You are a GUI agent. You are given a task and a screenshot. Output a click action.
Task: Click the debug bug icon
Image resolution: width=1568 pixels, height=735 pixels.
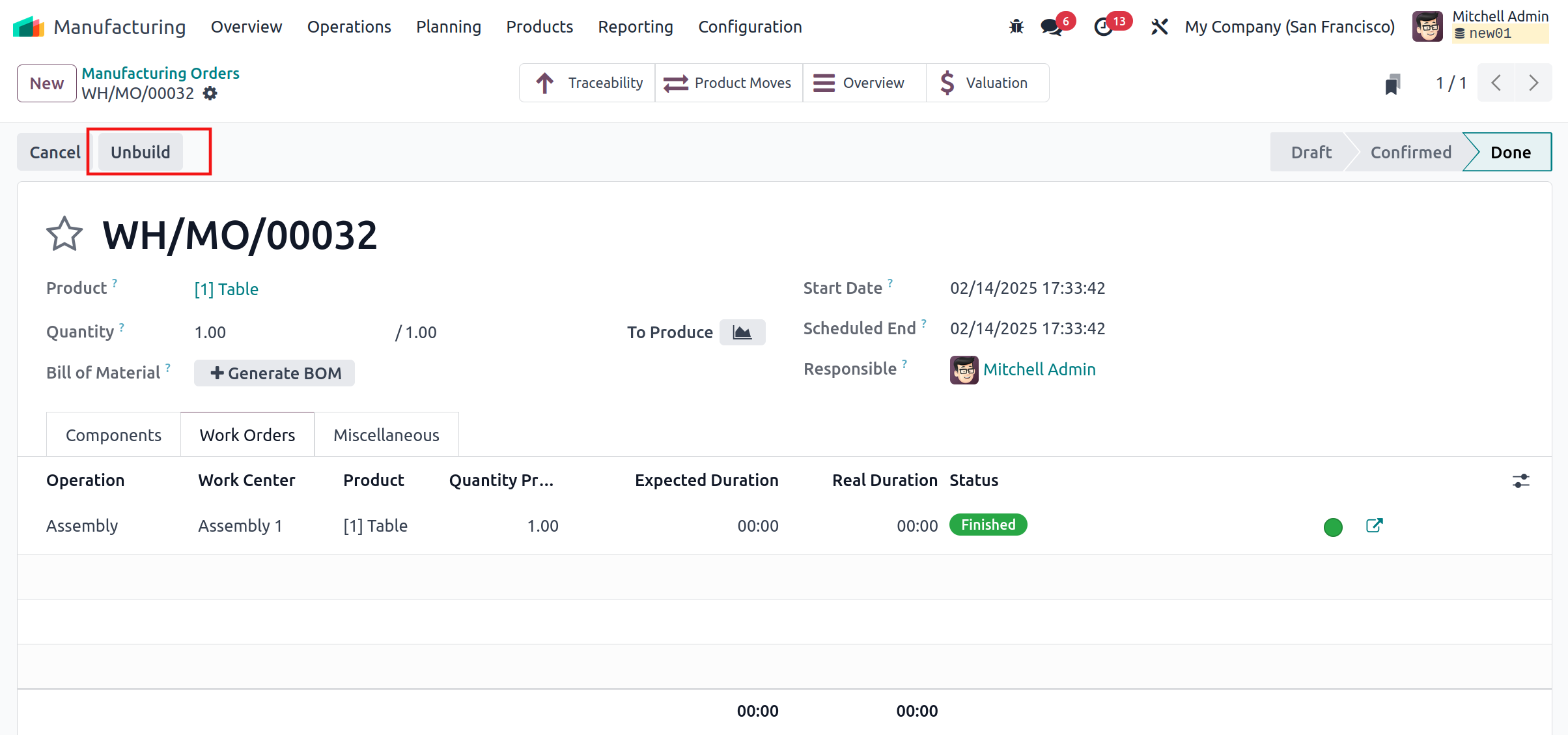pos(1016,27)
